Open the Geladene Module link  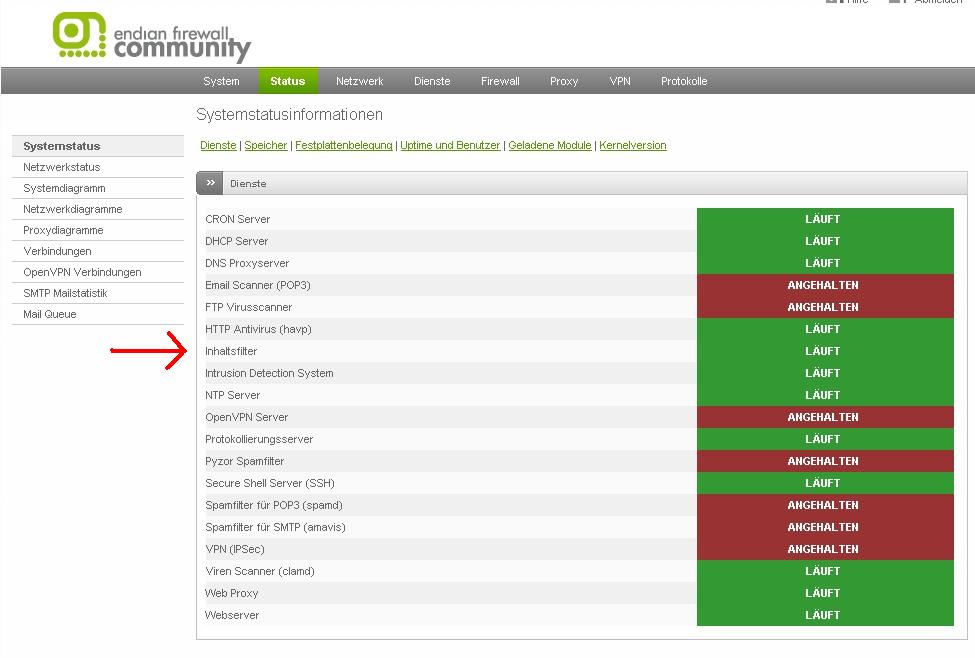pyautogui.click(x=550, y=145)
